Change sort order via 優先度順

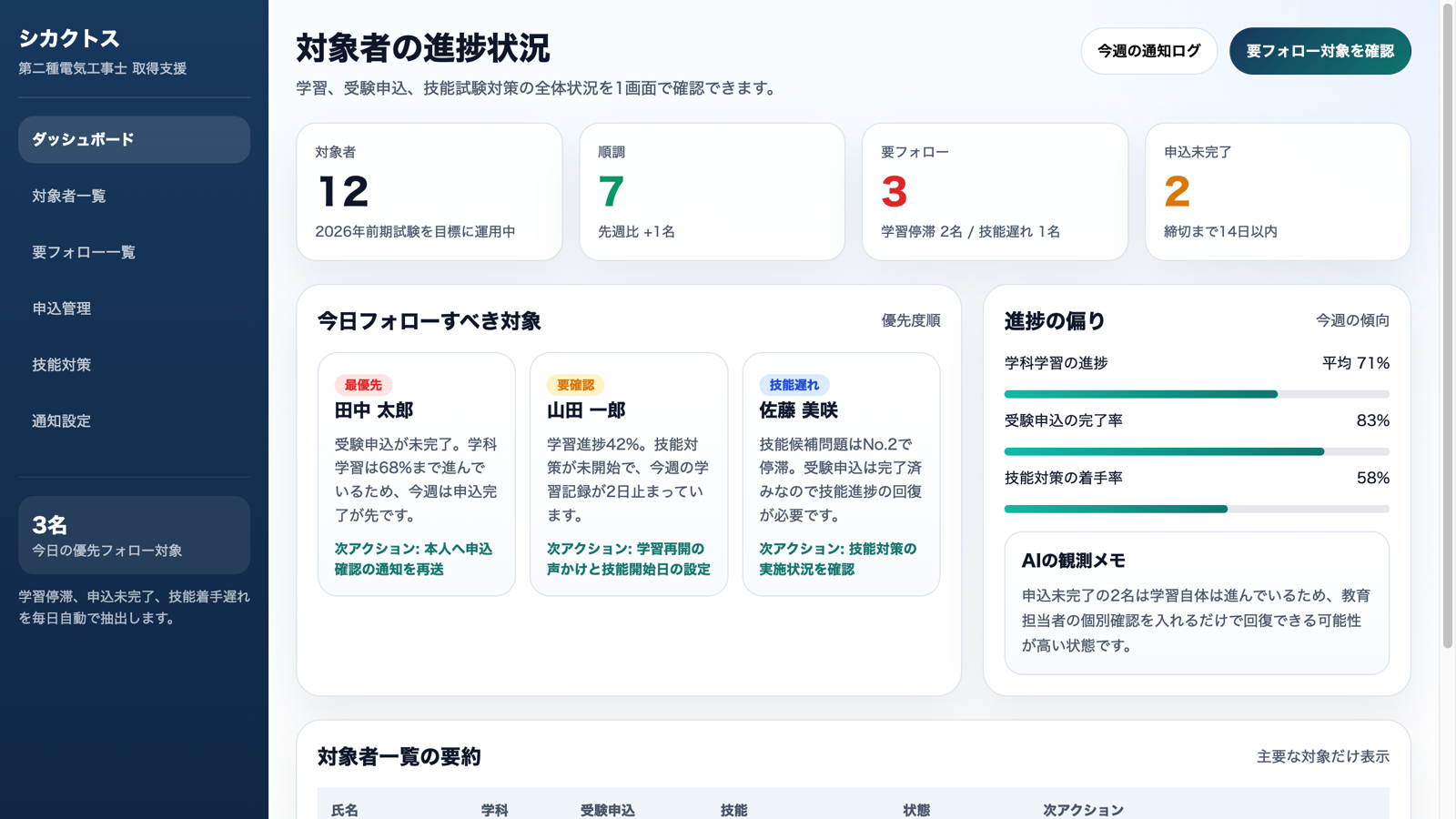pyautogui.click(x=910, y=320)
